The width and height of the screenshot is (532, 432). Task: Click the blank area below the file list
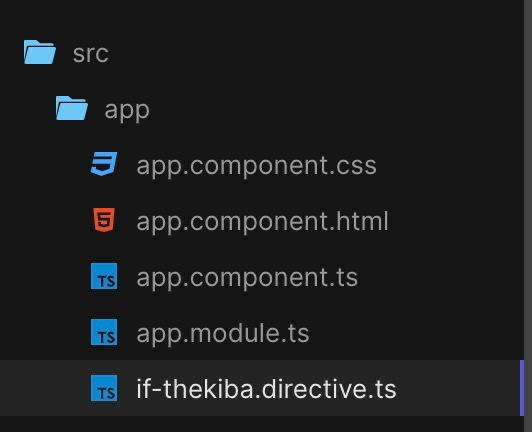[261, 424]
